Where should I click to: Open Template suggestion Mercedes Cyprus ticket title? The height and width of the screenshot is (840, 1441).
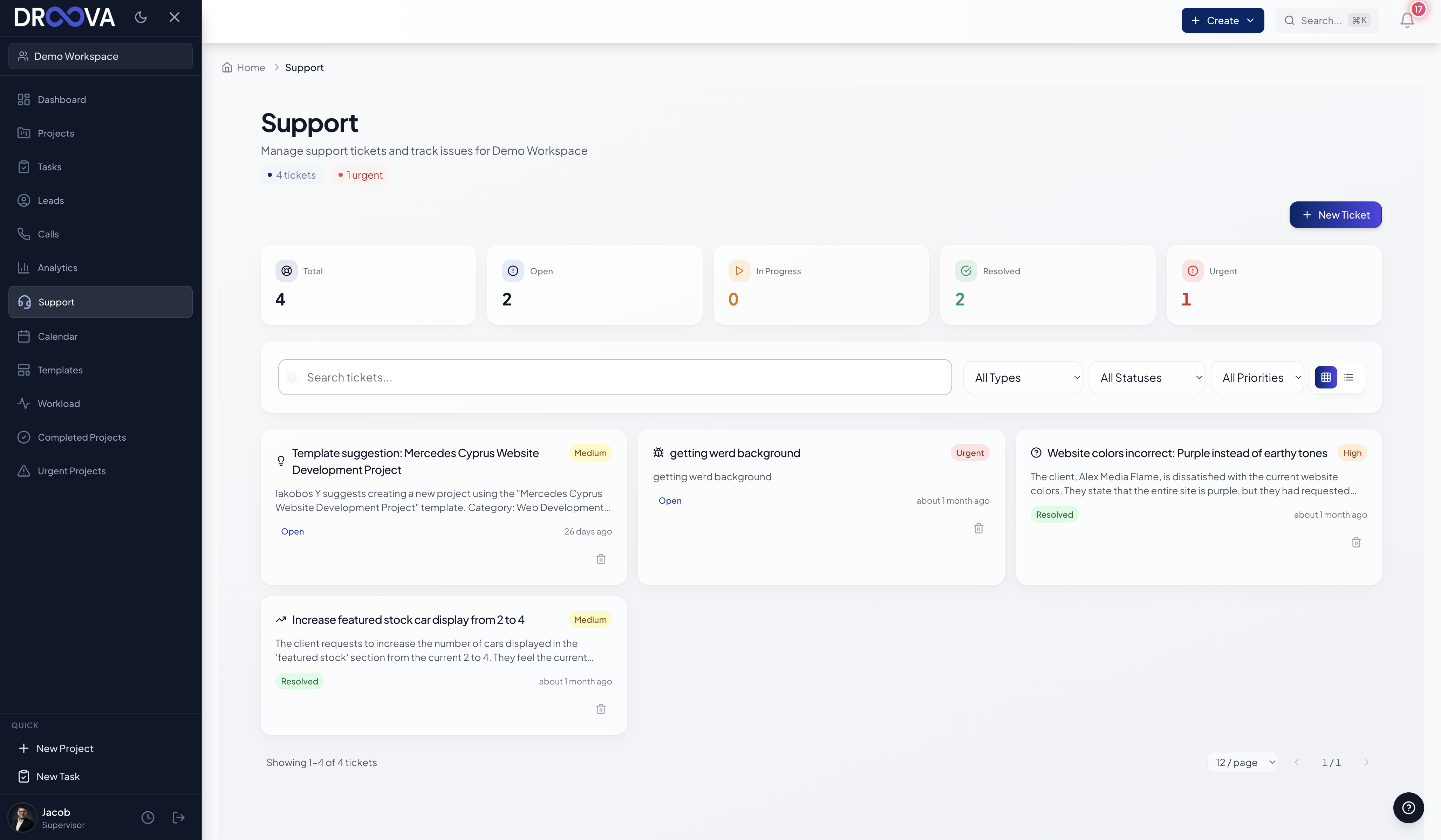[416, 461]
